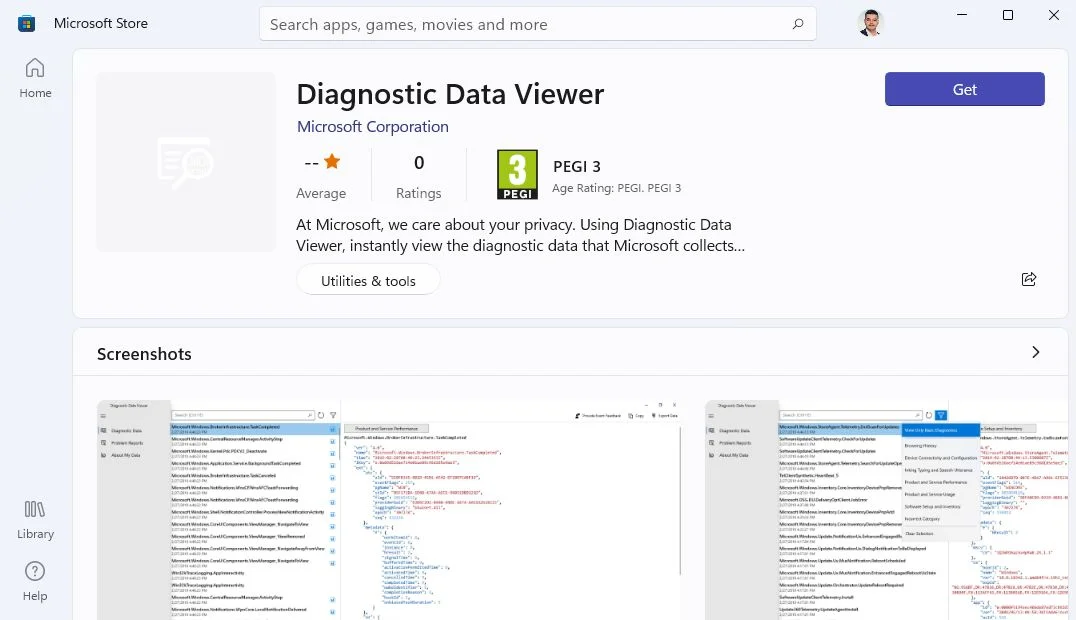The height and width of the screenshot is (620, 1076).
Task: Click the orange rating star
Action: tap(332, 161)
